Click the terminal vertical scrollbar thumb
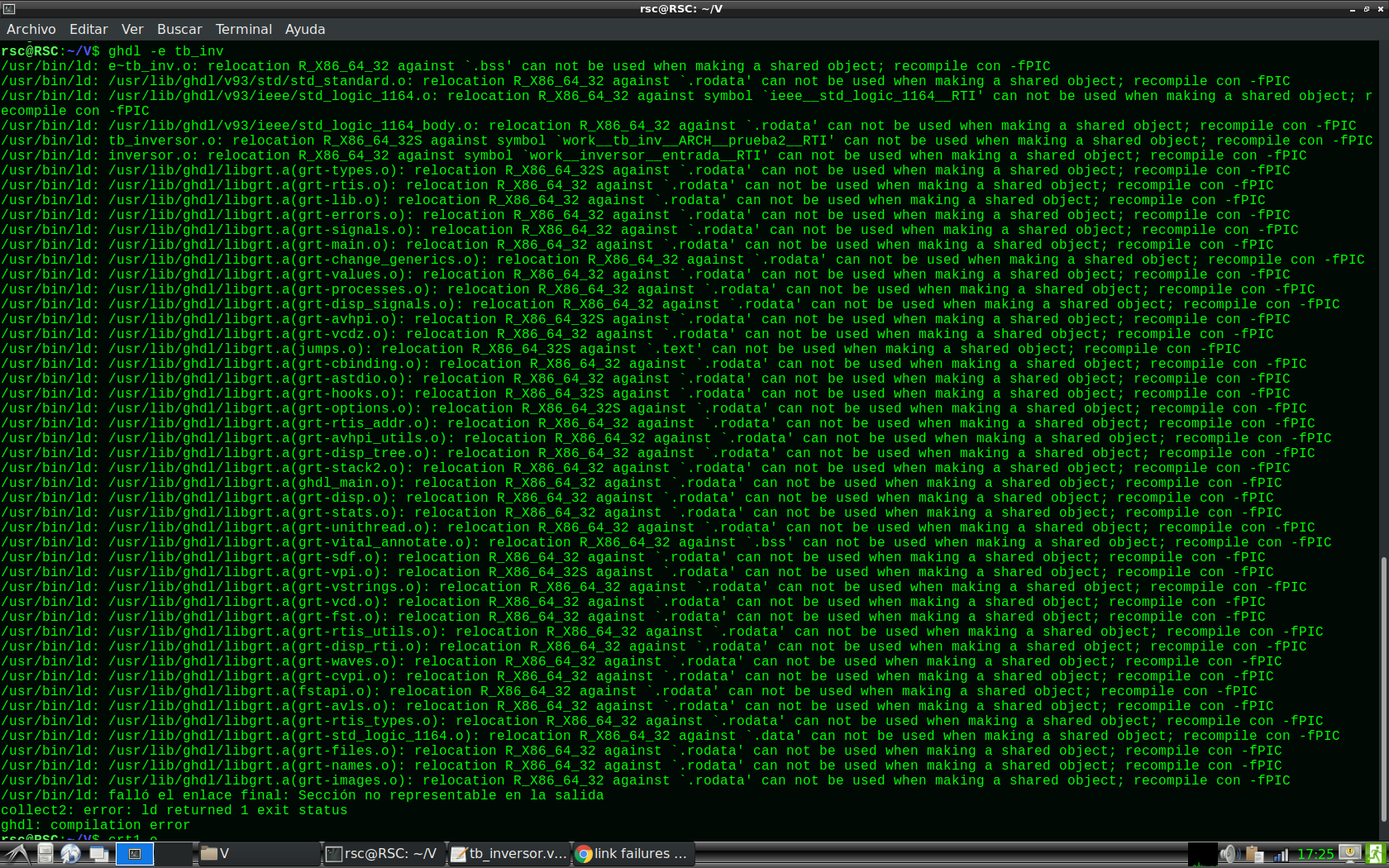 coord(1384,689)
